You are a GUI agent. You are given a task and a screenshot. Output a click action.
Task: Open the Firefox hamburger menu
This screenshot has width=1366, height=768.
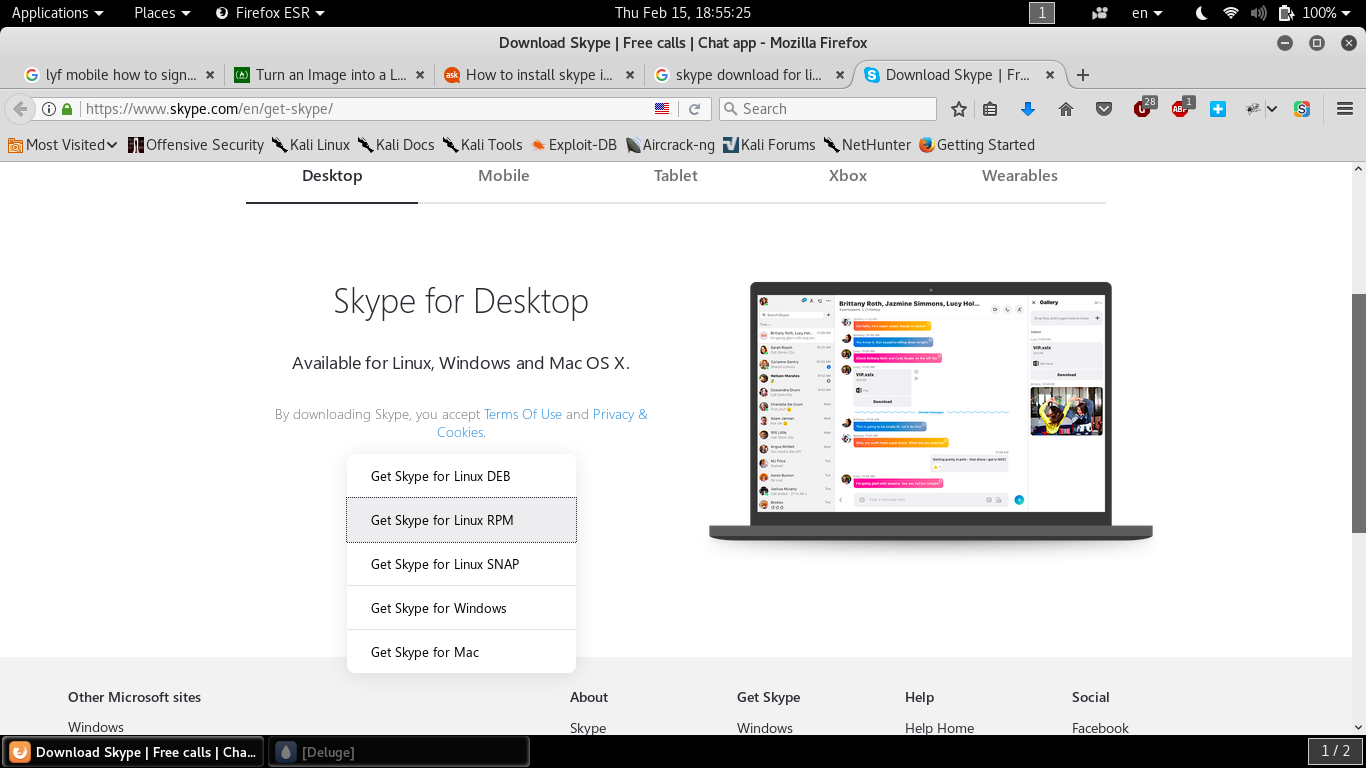1345,109
